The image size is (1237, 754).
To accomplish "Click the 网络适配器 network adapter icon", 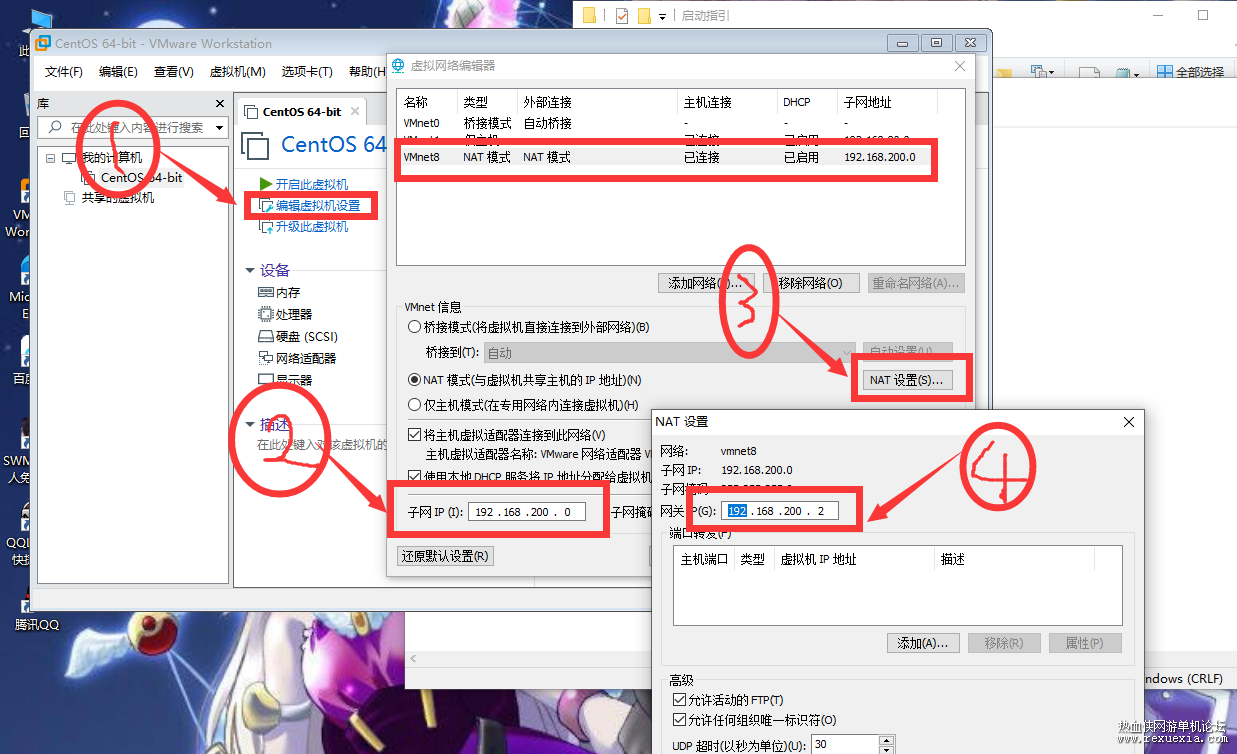I will [266, 358].
